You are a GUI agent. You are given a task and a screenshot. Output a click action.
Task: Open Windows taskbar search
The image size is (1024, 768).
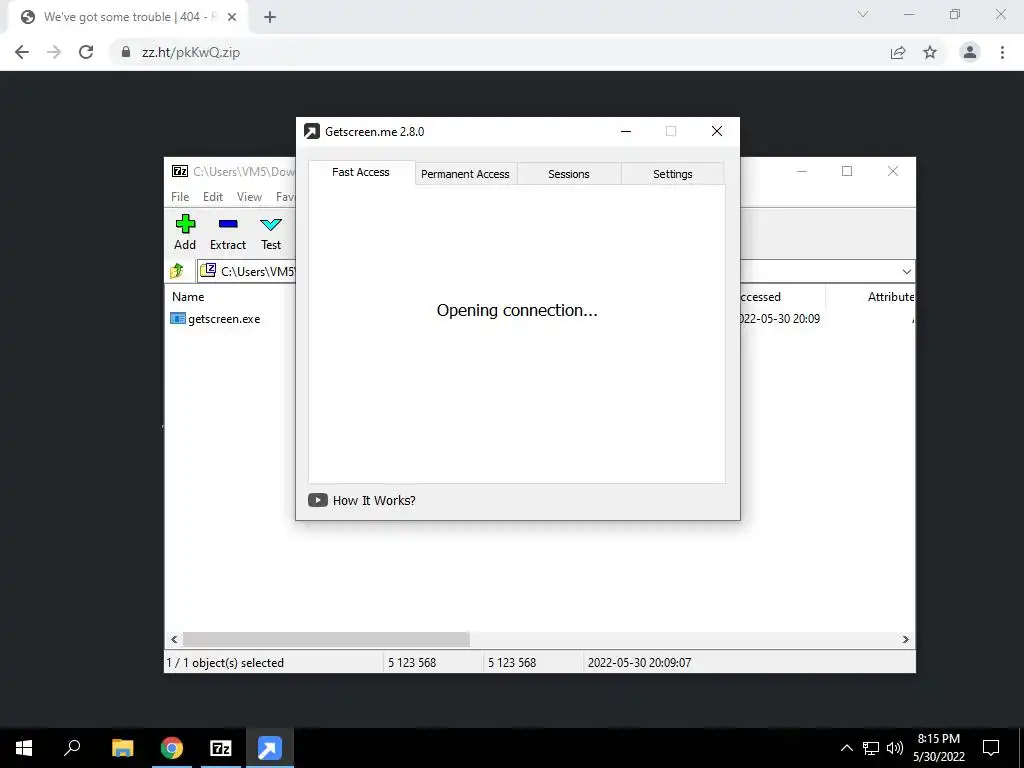(x=72, y=748)
